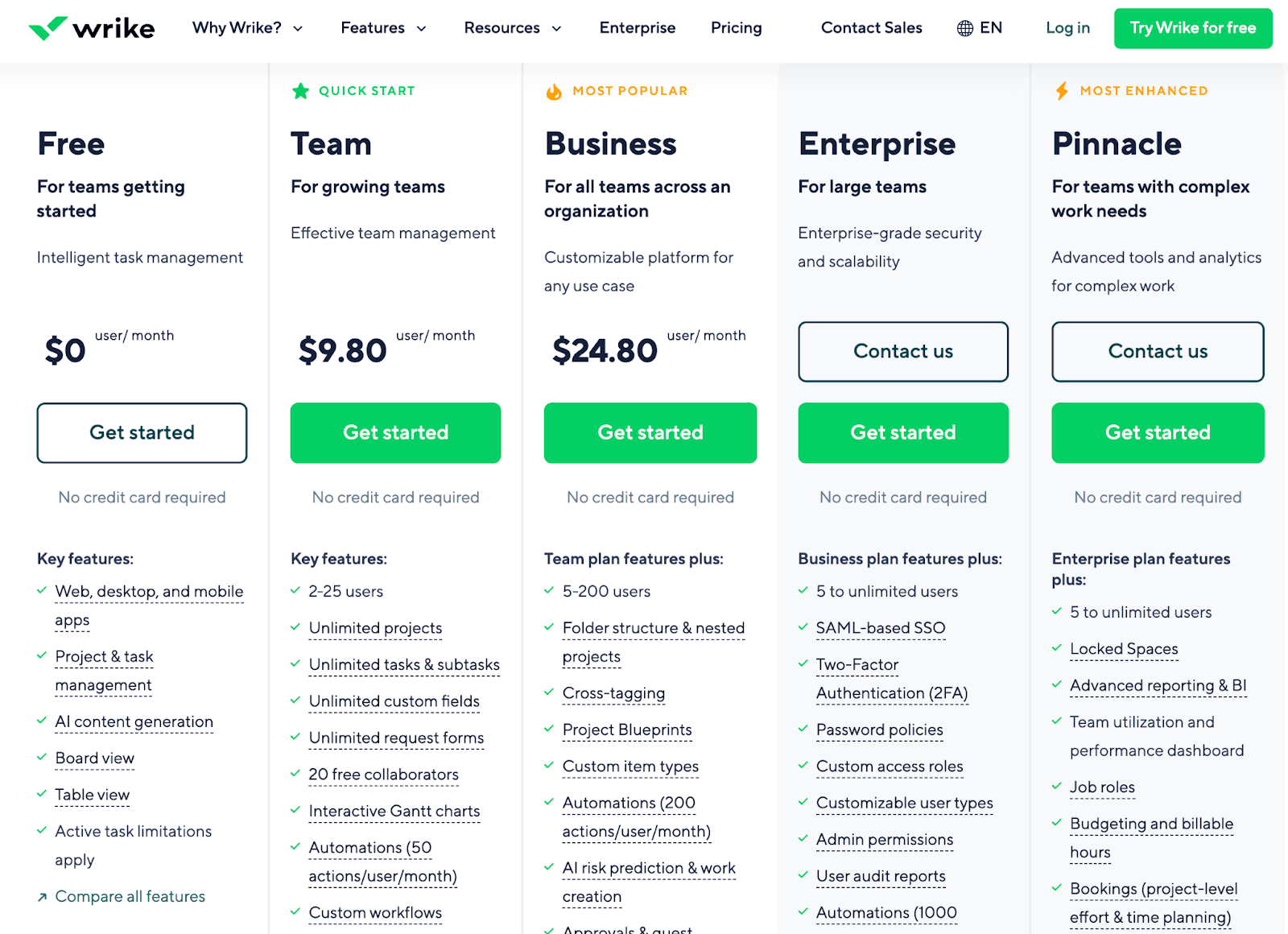Click the Log in link
Viewport: 1288px width, 934px height.
click(x=1067, y=28)
